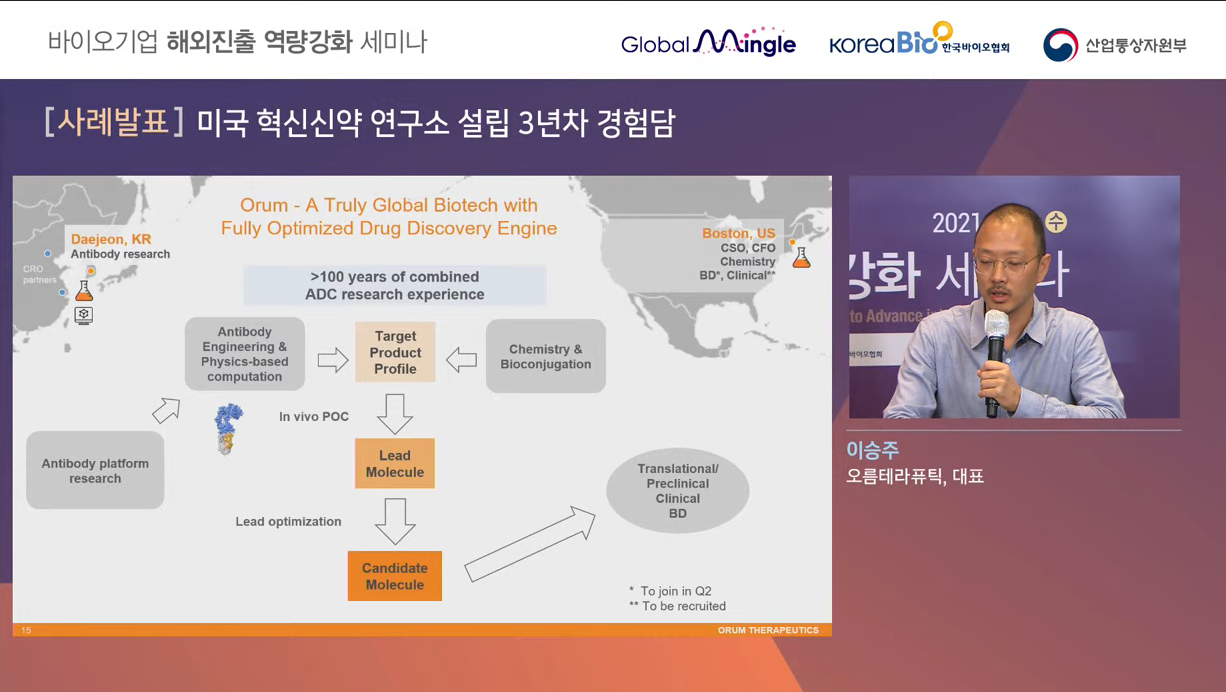This screenshot has height=692, width=1226.
Task: Click the arrow pointing right to Target Product Profile
Action: [333, 360]
